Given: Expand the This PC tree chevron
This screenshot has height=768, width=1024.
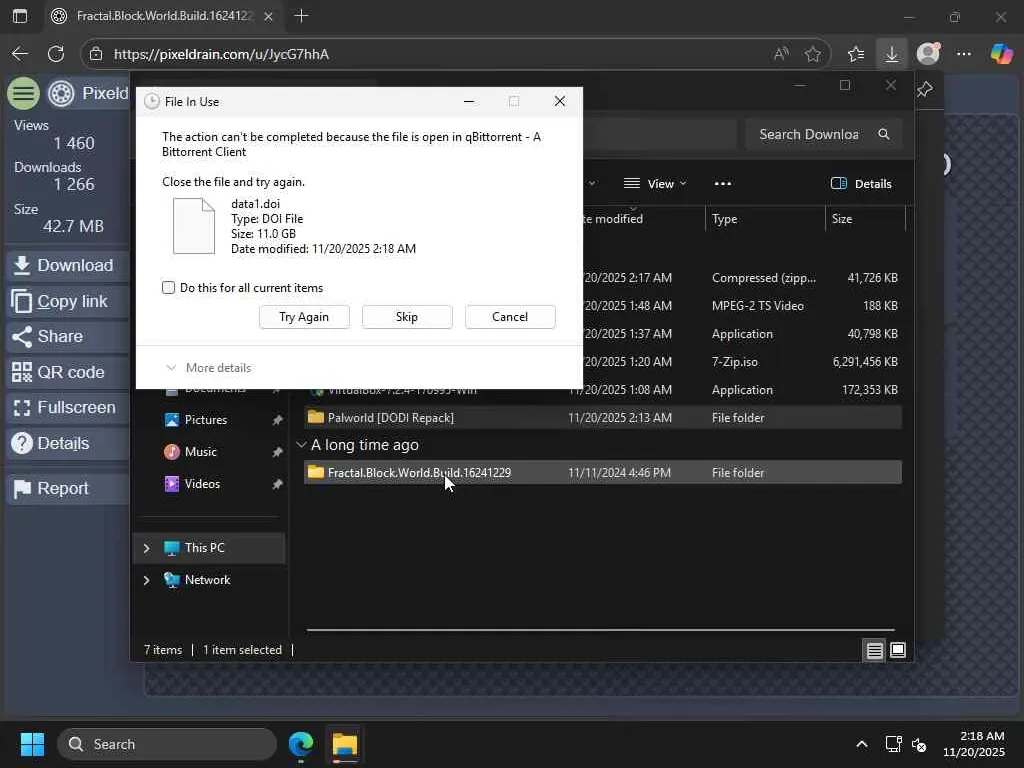Looking at the screenshot, I should pyautogui.click(x=146, y=548).
